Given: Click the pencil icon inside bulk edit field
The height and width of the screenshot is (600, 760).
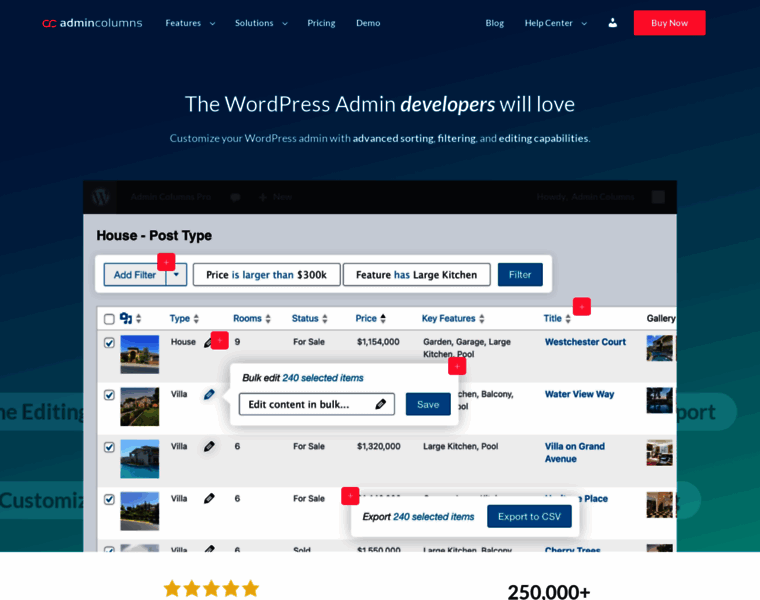Looking at the screenshot, I should point(380,404).
